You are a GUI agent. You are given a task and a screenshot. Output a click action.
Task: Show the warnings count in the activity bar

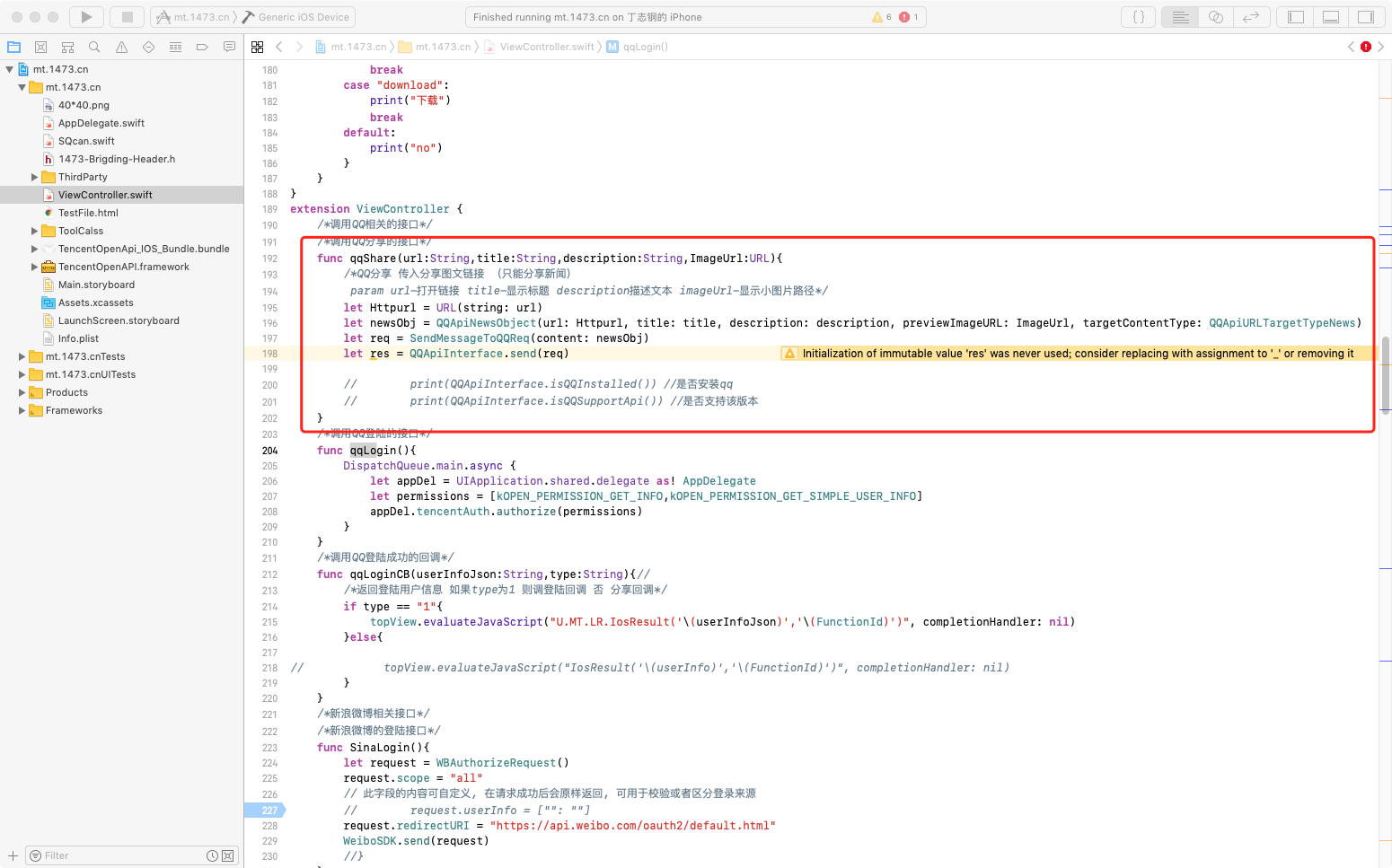point(882,17)
